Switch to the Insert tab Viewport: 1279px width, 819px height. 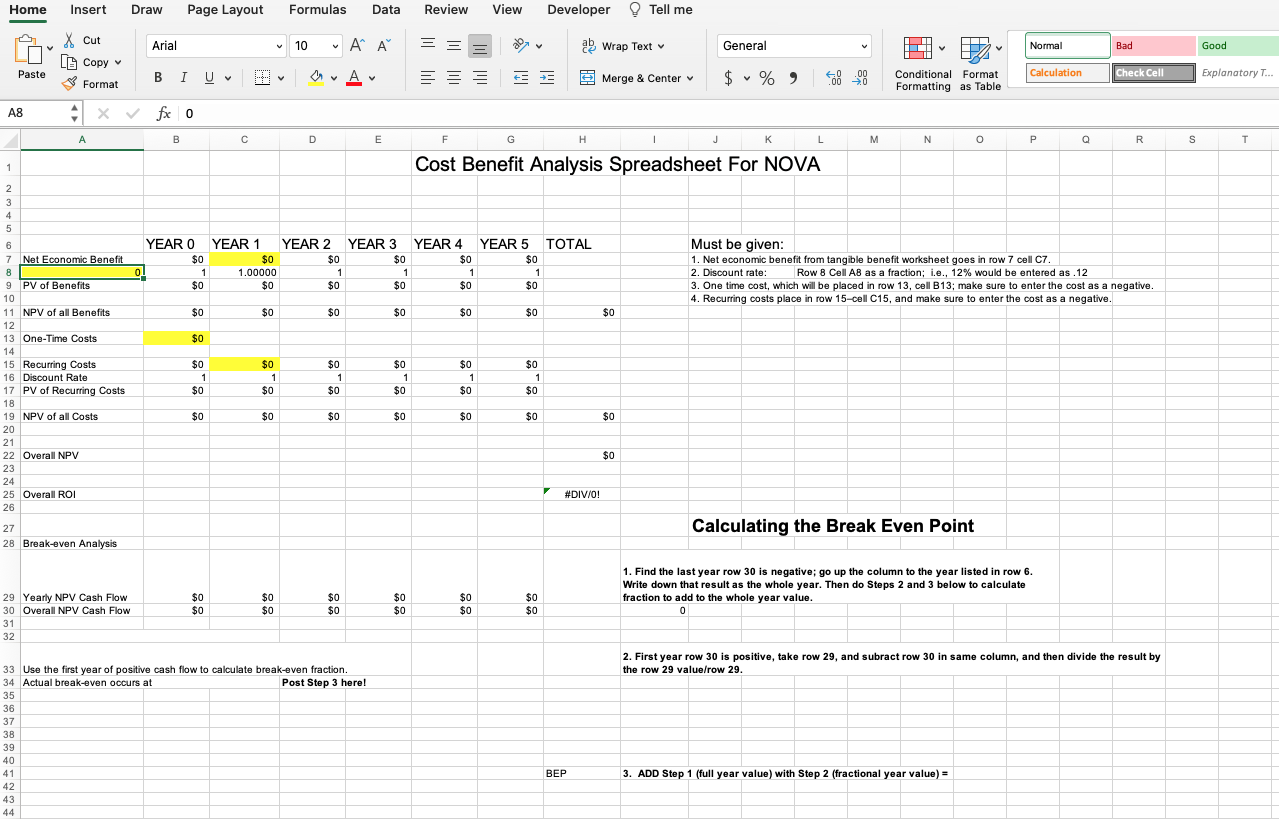pos(89,10)
